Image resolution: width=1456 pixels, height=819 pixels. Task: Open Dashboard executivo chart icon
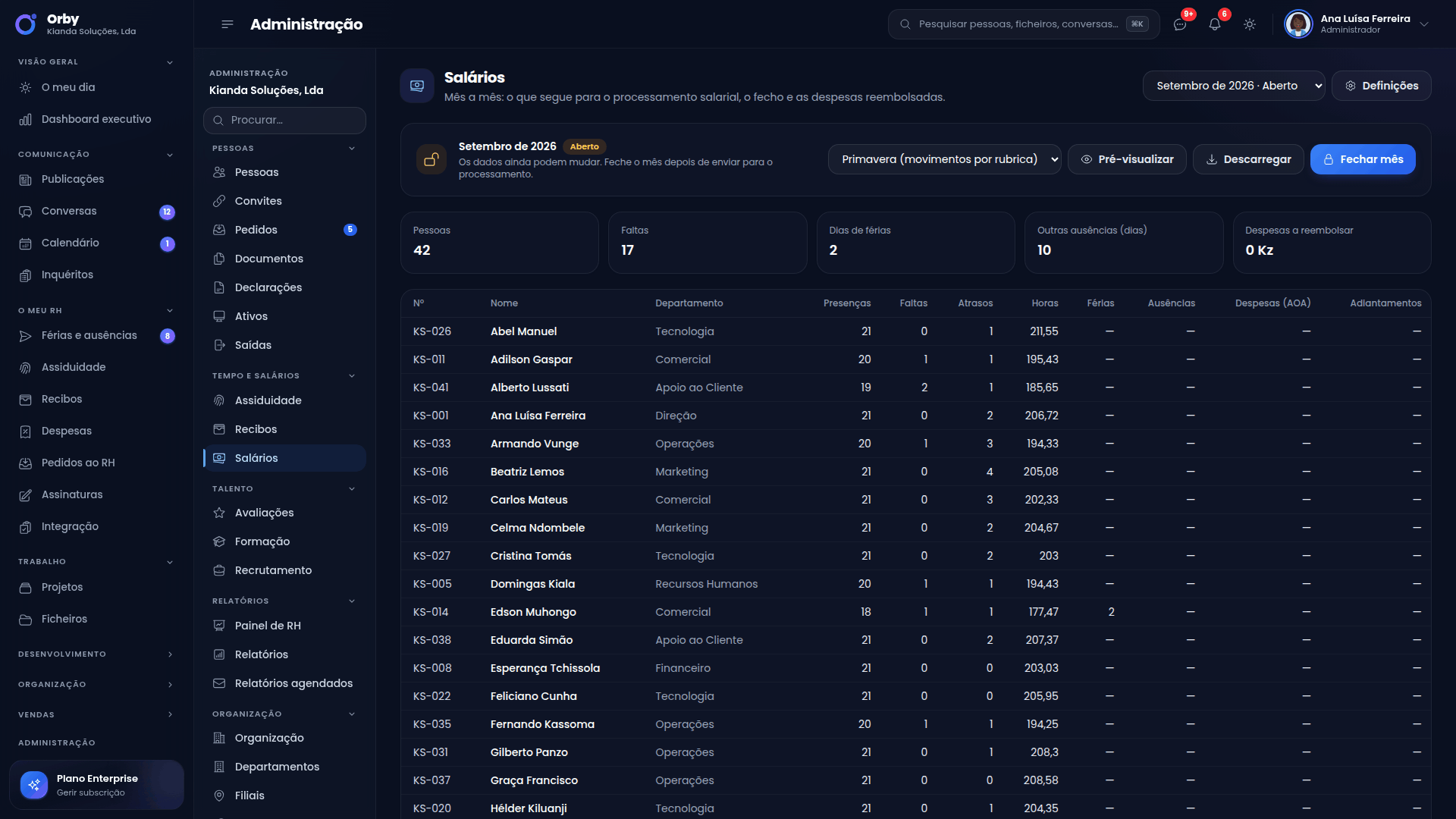point(26,120)
